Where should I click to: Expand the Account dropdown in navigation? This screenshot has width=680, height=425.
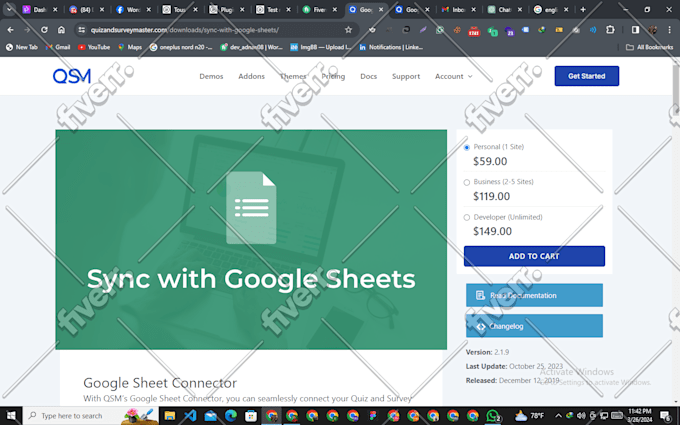tap(454, 76)
